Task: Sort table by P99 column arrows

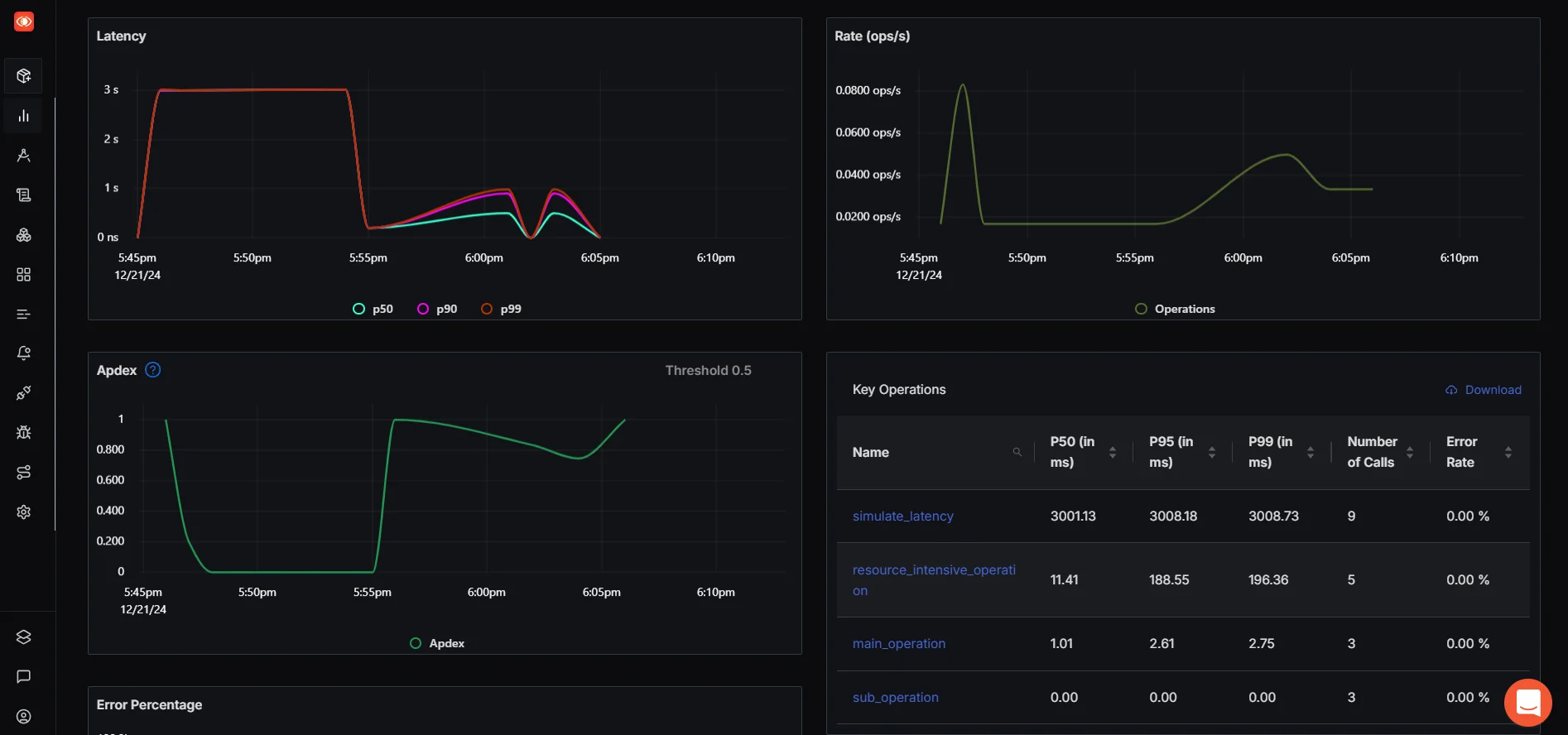Action: click(x=1311, y=452)
